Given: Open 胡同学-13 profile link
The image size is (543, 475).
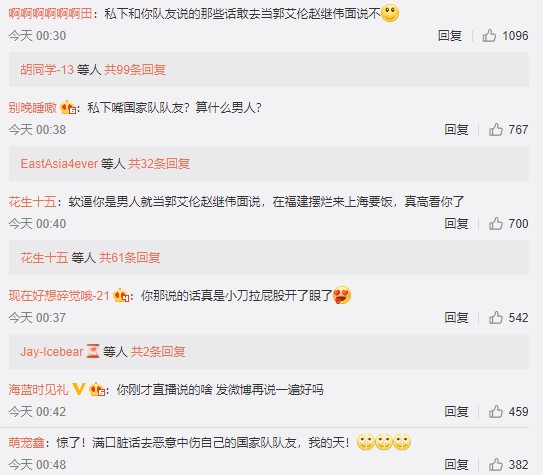Looking at the screenshot, I should [x=47, y=70].
